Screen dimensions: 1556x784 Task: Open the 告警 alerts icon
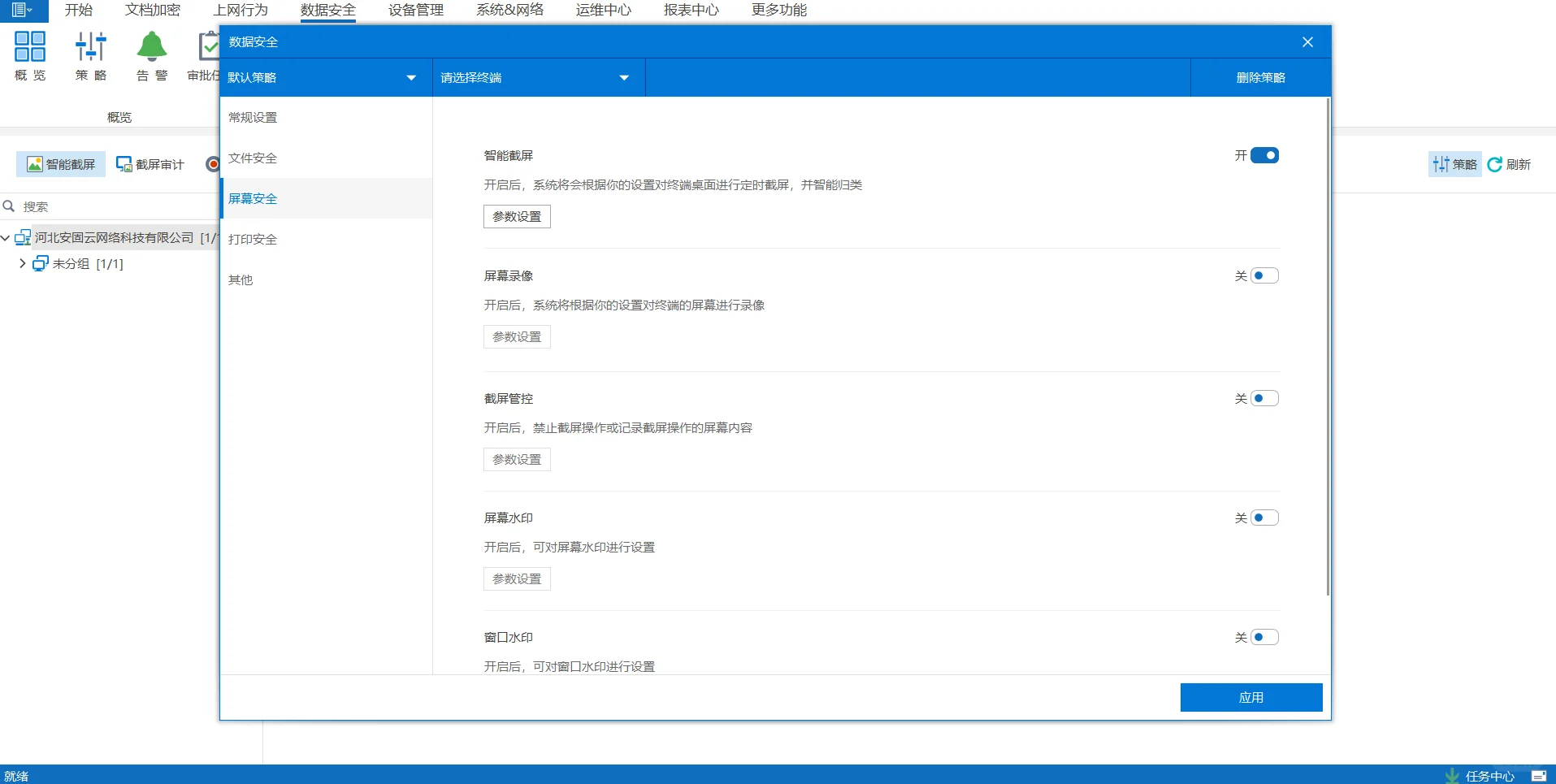pyautogui.click(x=150, y=54)
